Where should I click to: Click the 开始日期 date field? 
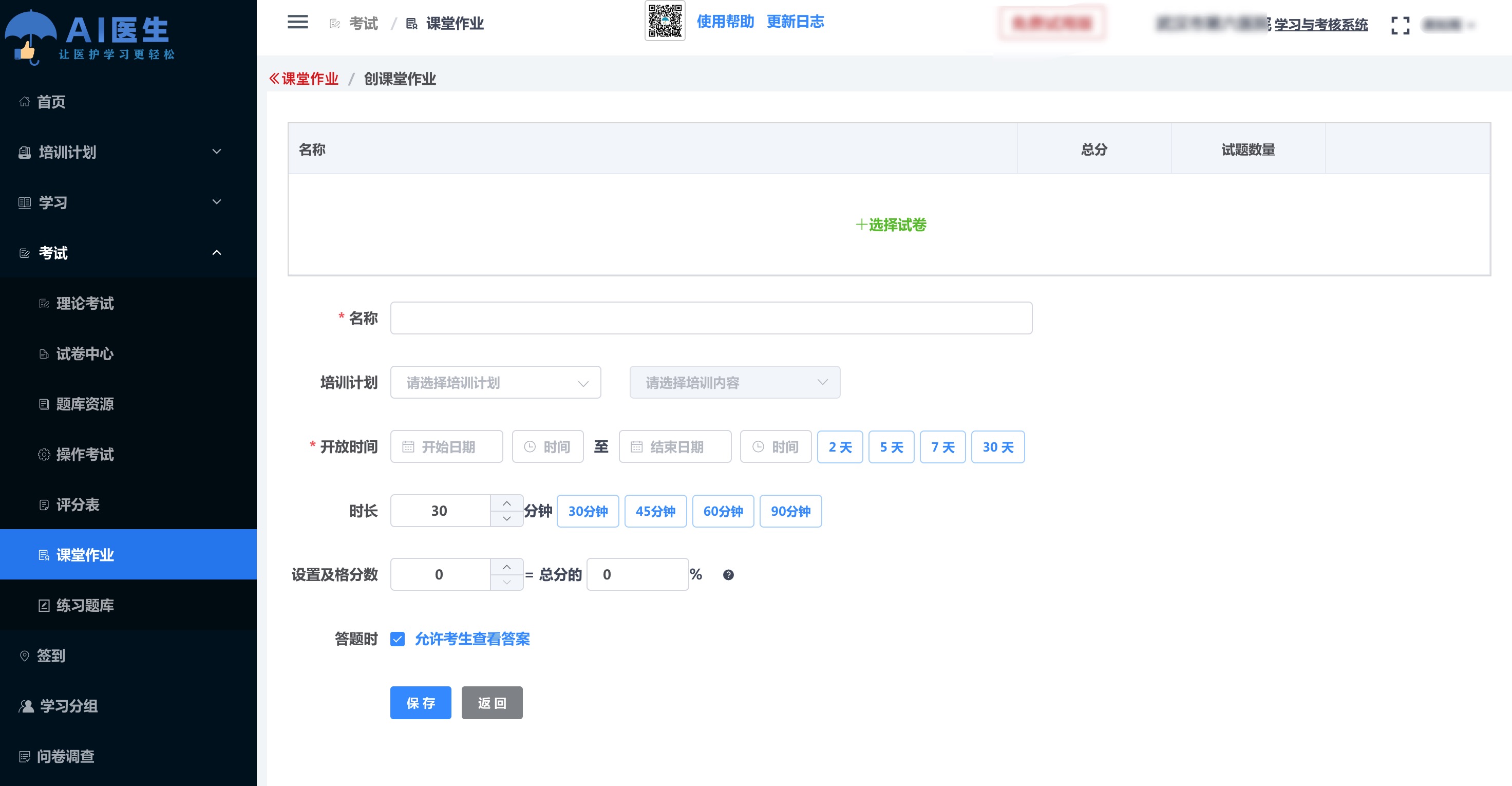point(446,447)
